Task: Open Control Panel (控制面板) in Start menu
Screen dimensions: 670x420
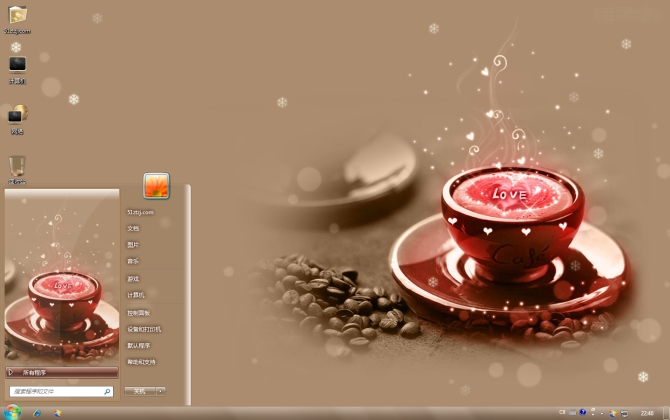Action: pyautogui.click(x=138, y=313)
